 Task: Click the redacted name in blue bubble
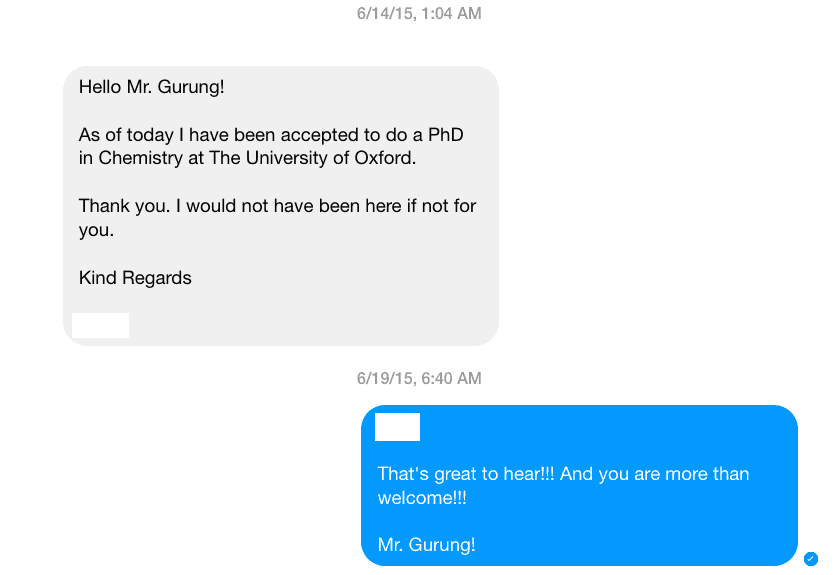(x=397, y=427)
